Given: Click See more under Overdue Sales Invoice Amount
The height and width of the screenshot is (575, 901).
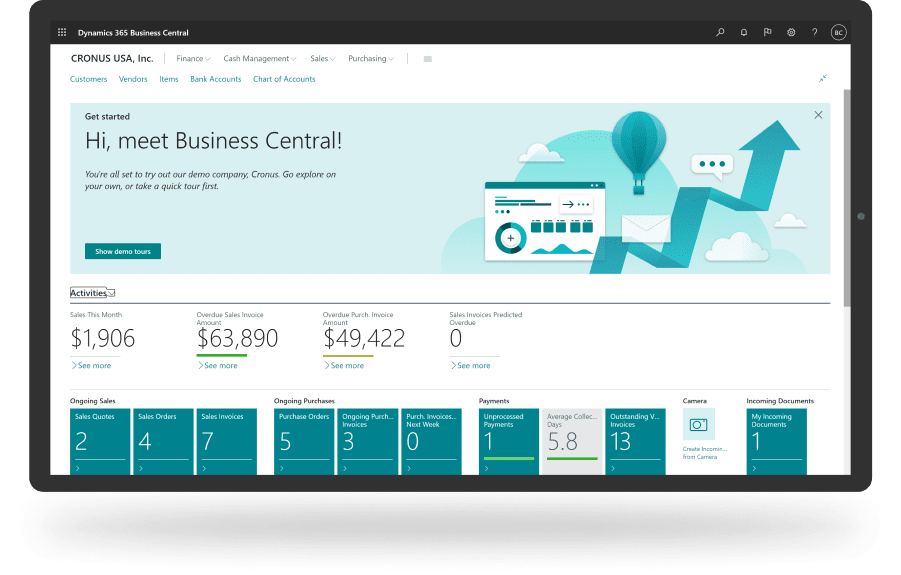Looking at the screenshot, I should [218, 365].
